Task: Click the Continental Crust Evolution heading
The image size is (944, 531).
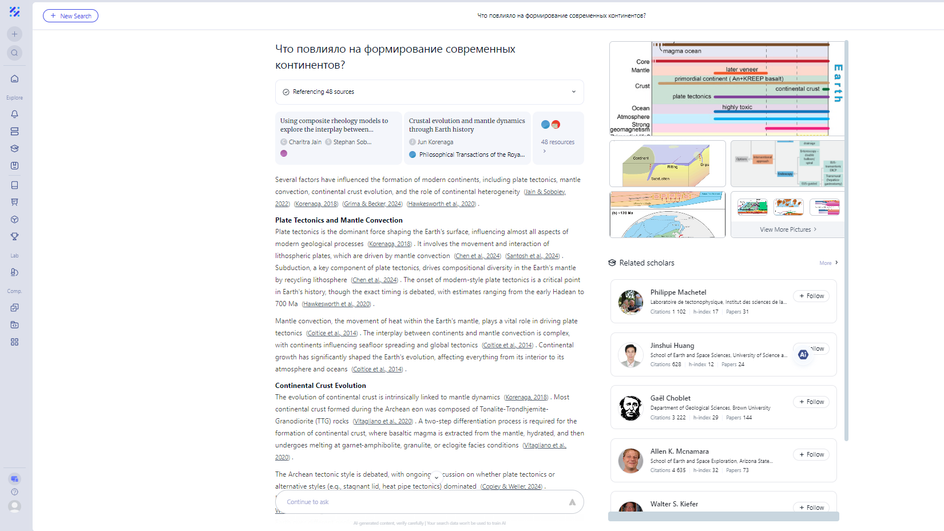Action: [320, 385]
